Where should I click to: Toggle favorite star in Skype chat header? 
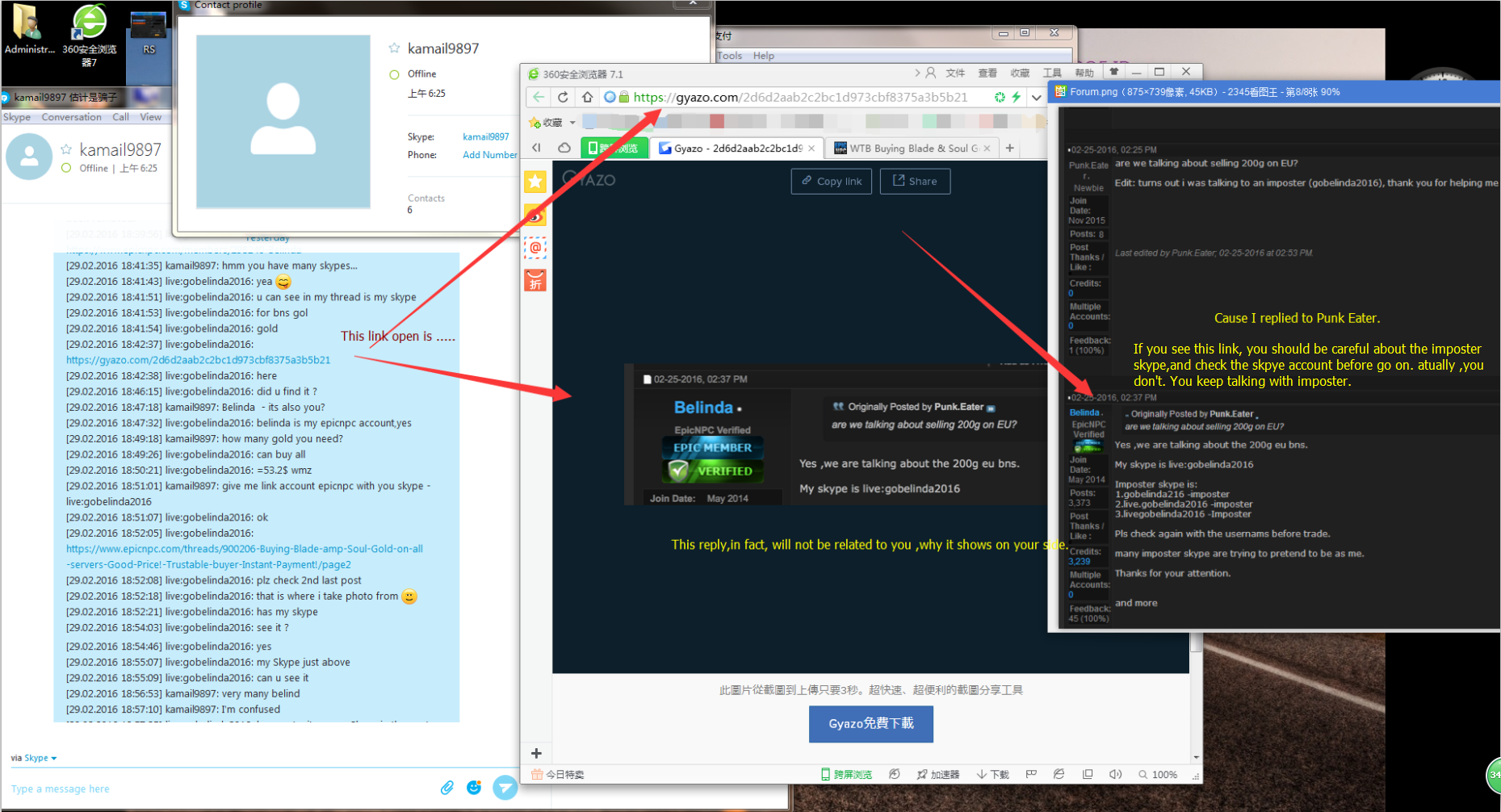66,149
